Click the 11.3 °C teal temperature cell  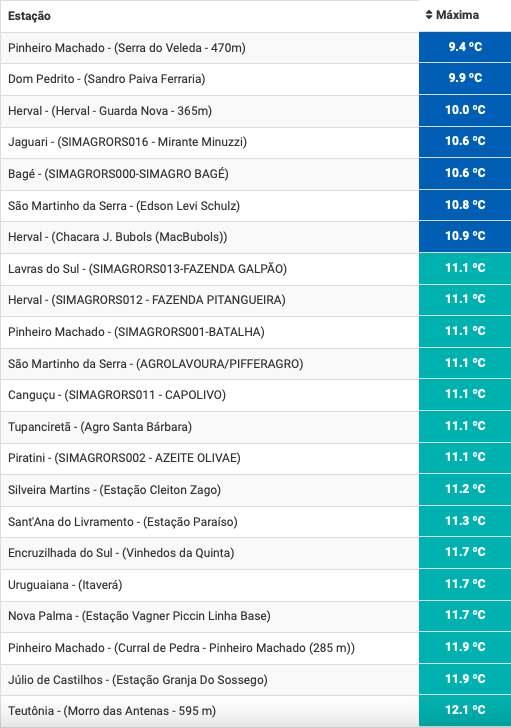[x=465, y=521]
